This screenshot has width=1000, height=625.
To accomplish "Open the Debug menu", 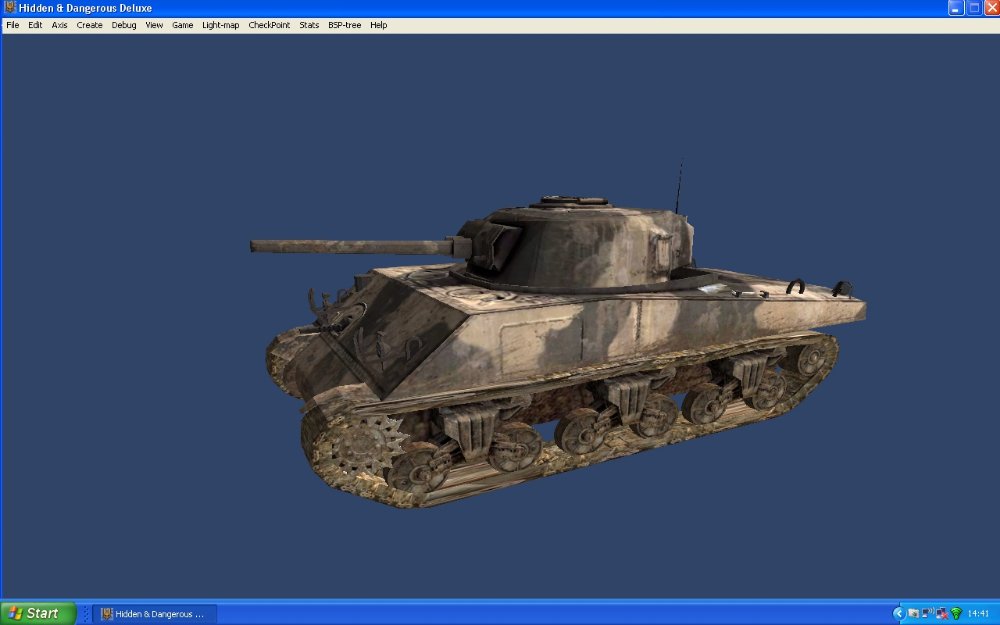I will coord(124,25).
